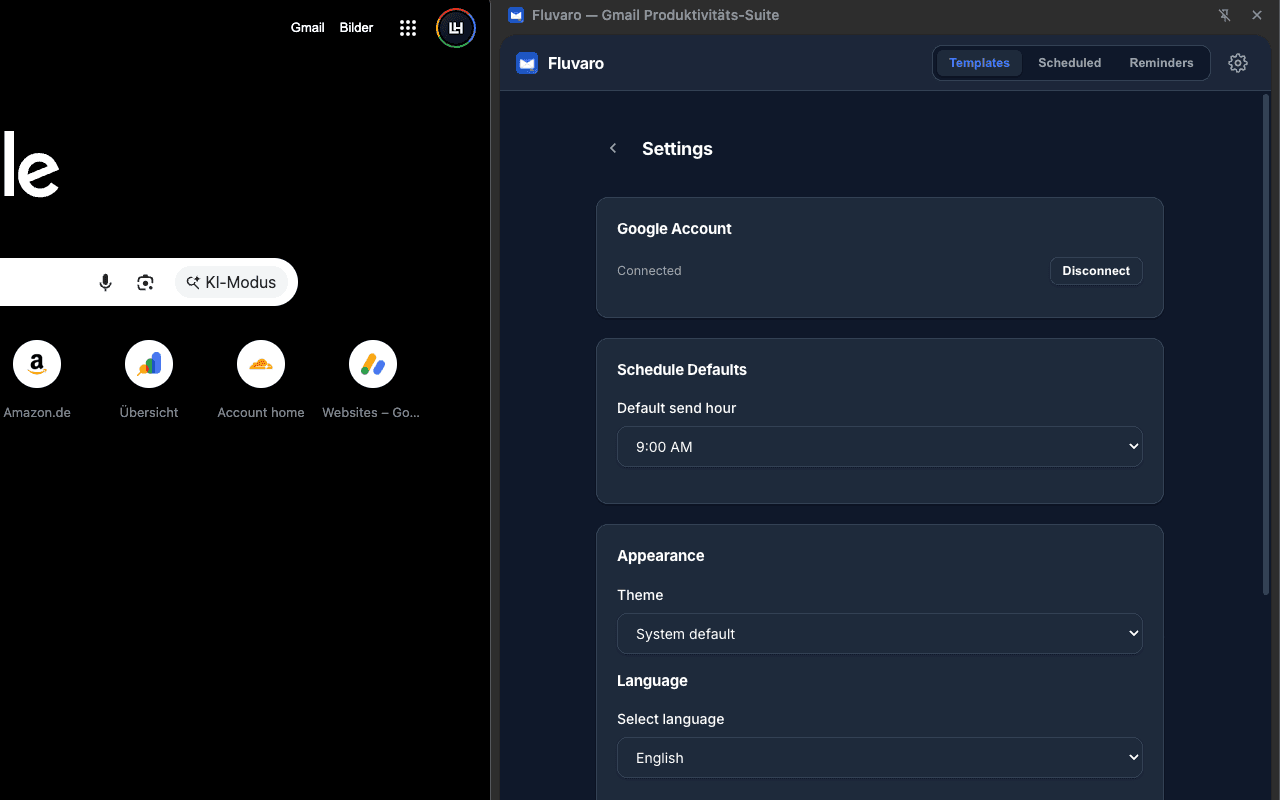Open Gmail link on Google page
The image size is (1280, 800).
(x=307, y=28)
